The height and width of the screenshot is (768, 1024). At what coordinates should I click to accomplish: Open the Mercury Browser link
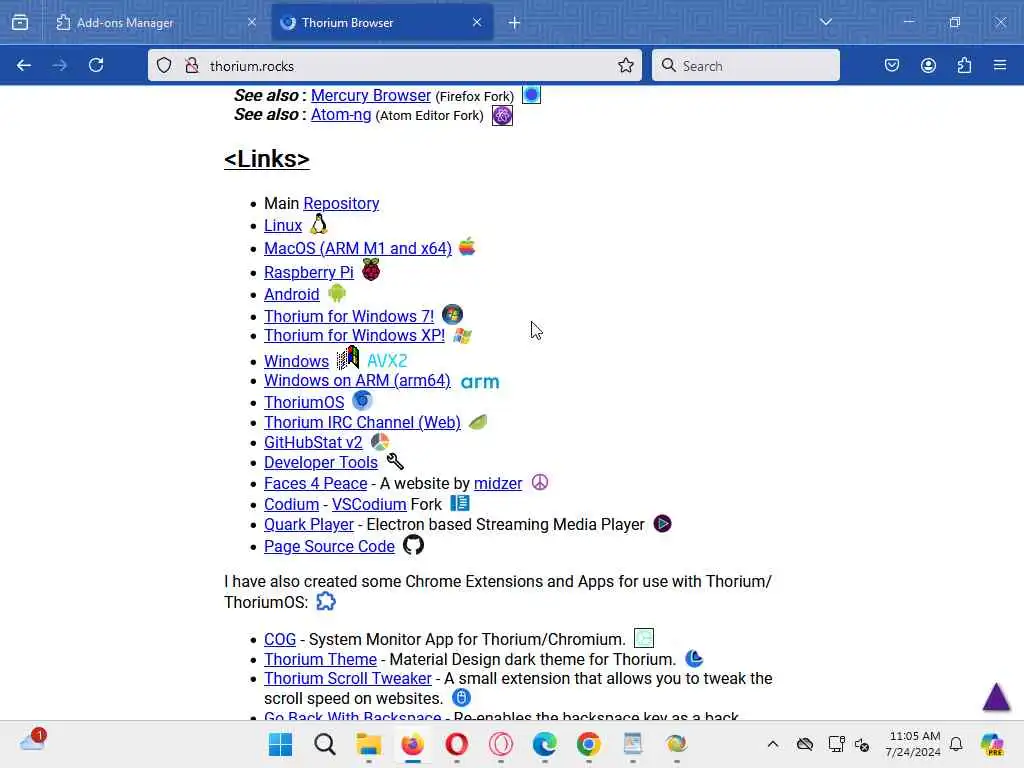tap(371, 95)
